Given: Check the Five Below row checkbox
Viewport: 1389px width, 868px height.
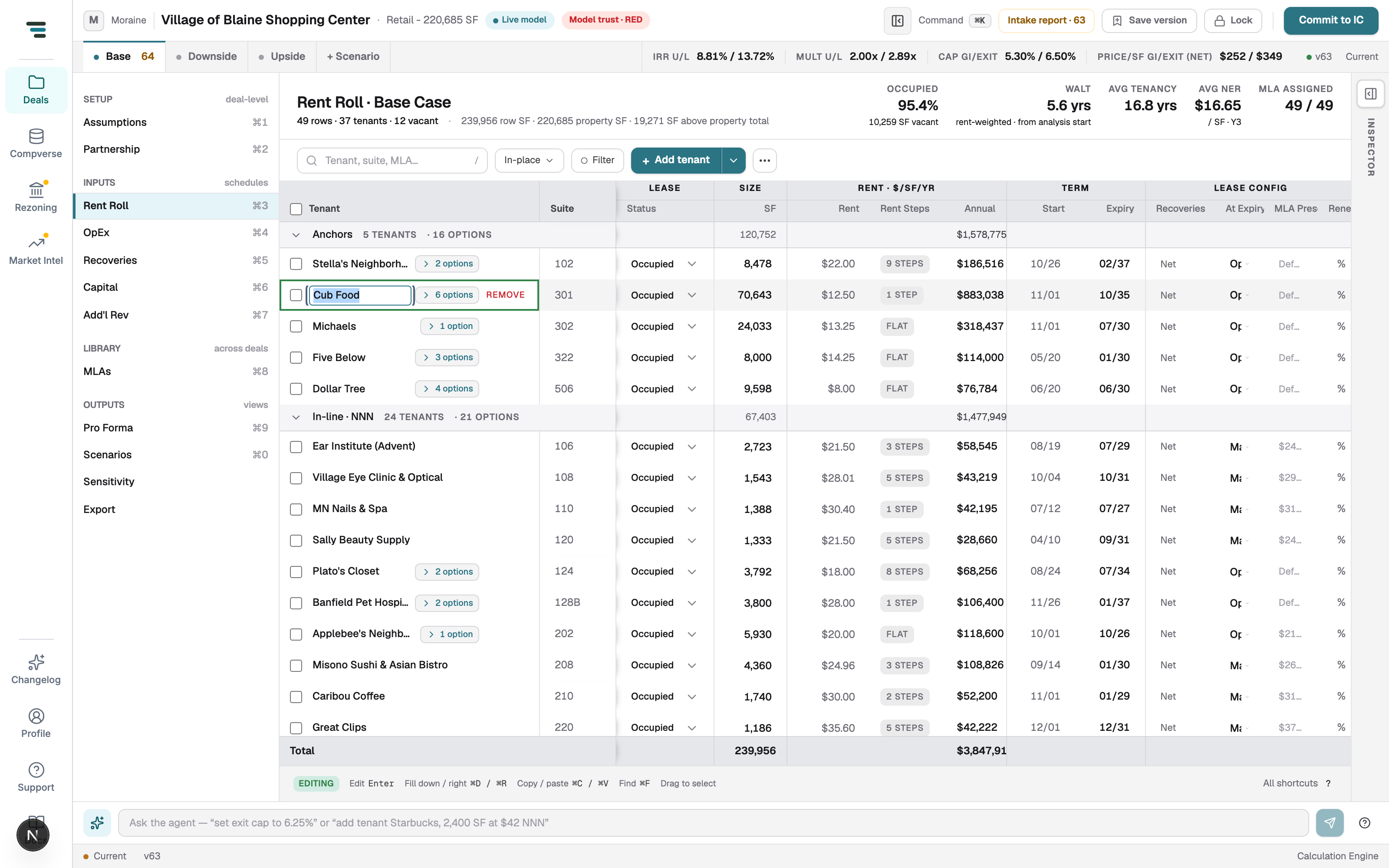Looking at the screenshot, I should tap(296, 358).
